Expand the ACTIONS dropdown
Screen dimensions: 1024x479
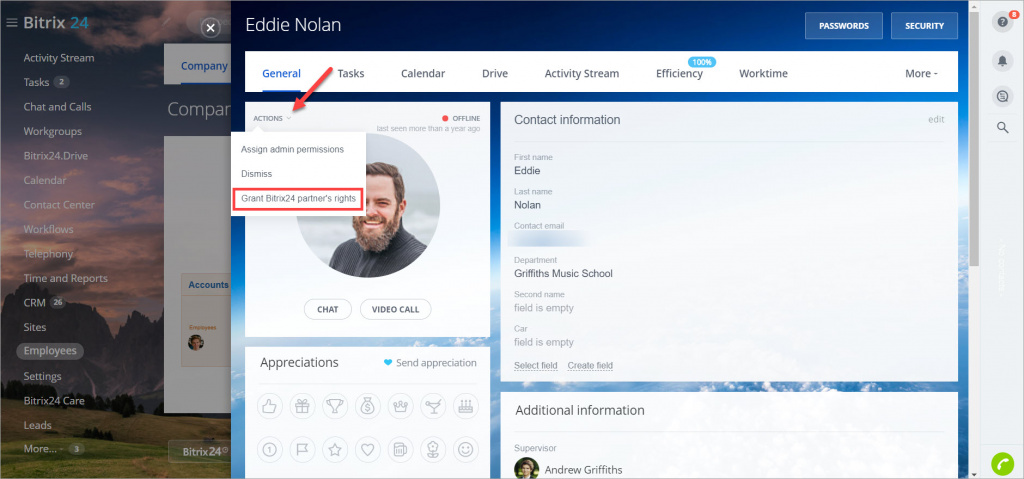(272, 118)
